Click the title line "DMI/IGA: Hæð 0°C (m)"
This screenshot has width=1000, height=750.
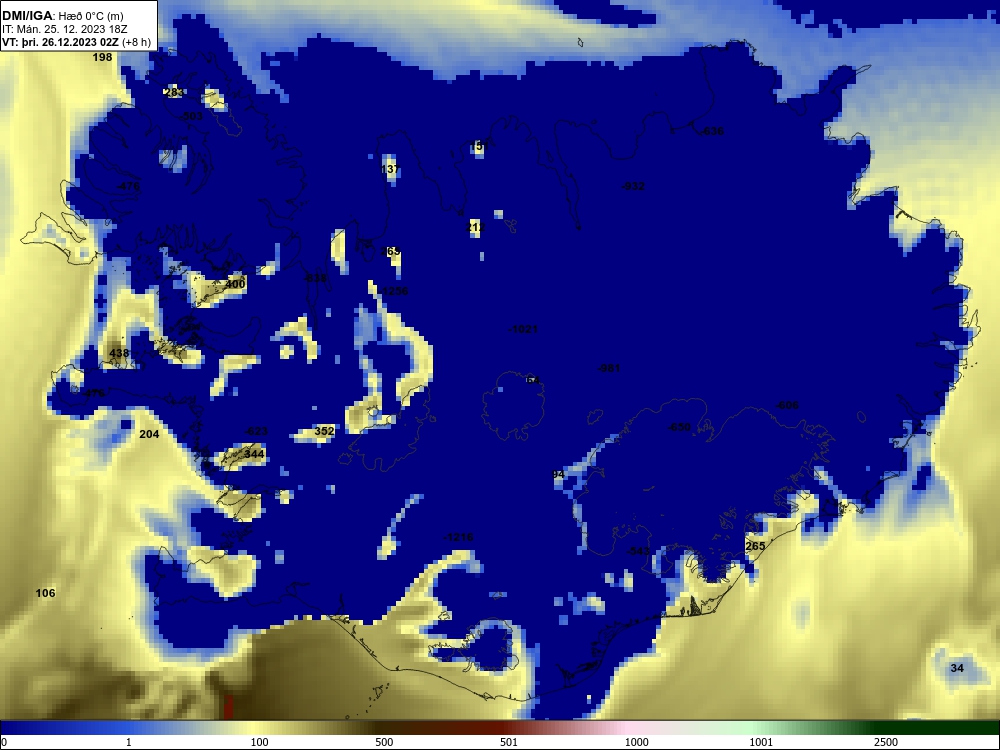[63, 16]
